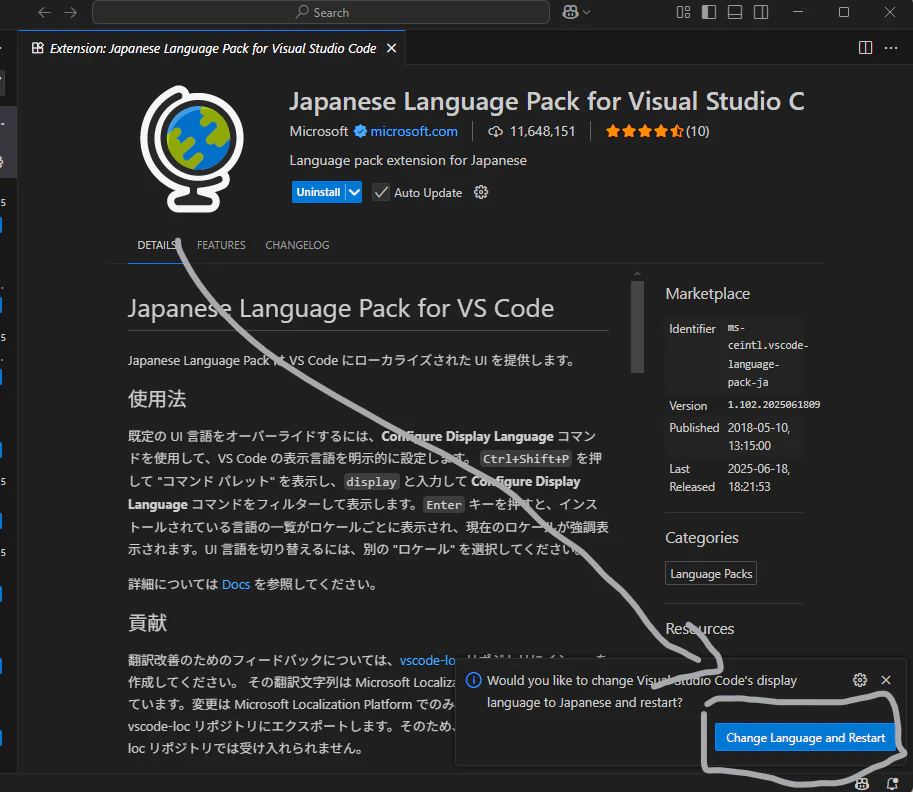Dismiss the change language notification
Screen dimensions: 913x792
click(886, 680)
